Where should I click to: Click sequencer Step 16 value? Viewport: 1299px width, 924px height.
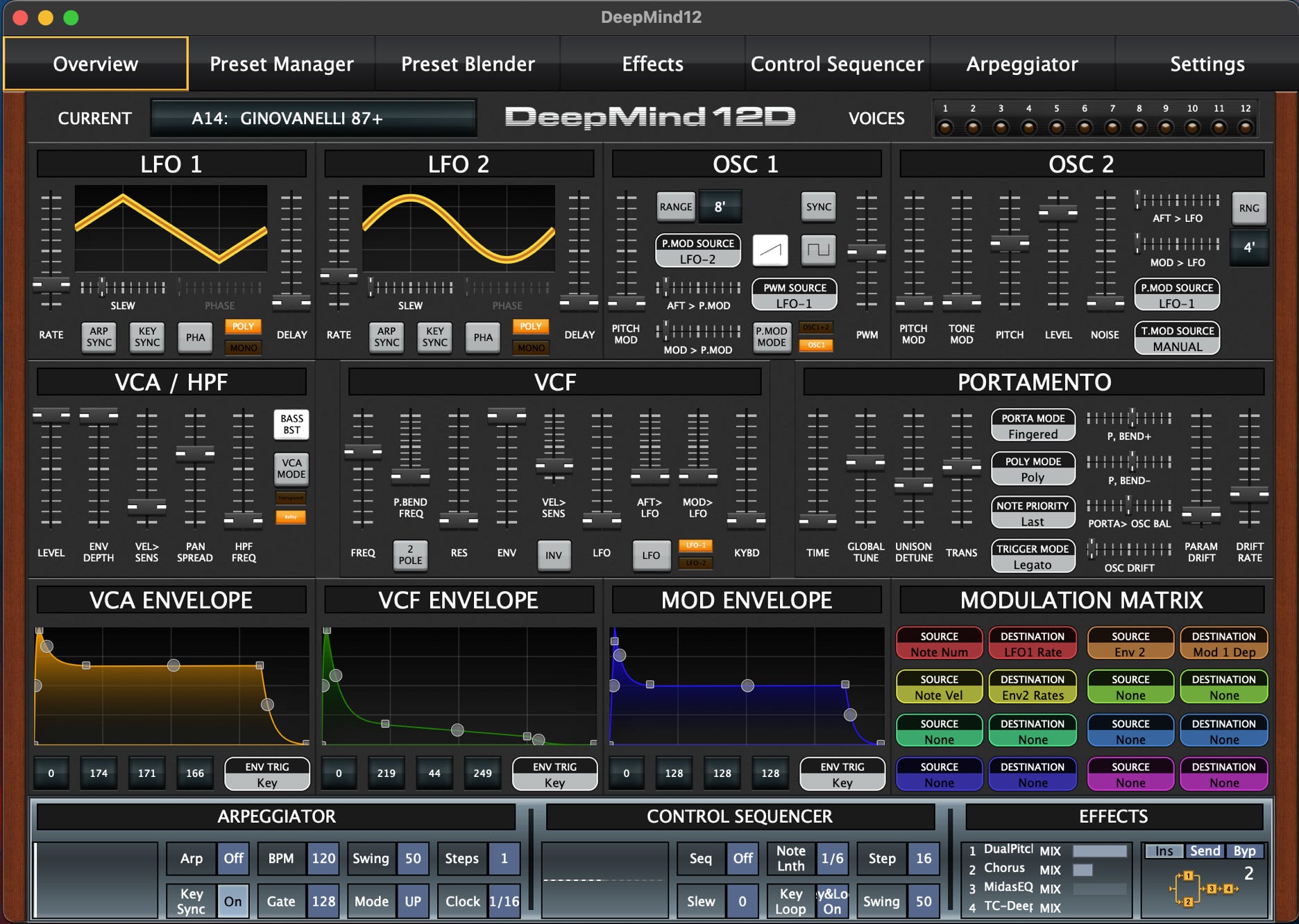[x=924, y=858]
